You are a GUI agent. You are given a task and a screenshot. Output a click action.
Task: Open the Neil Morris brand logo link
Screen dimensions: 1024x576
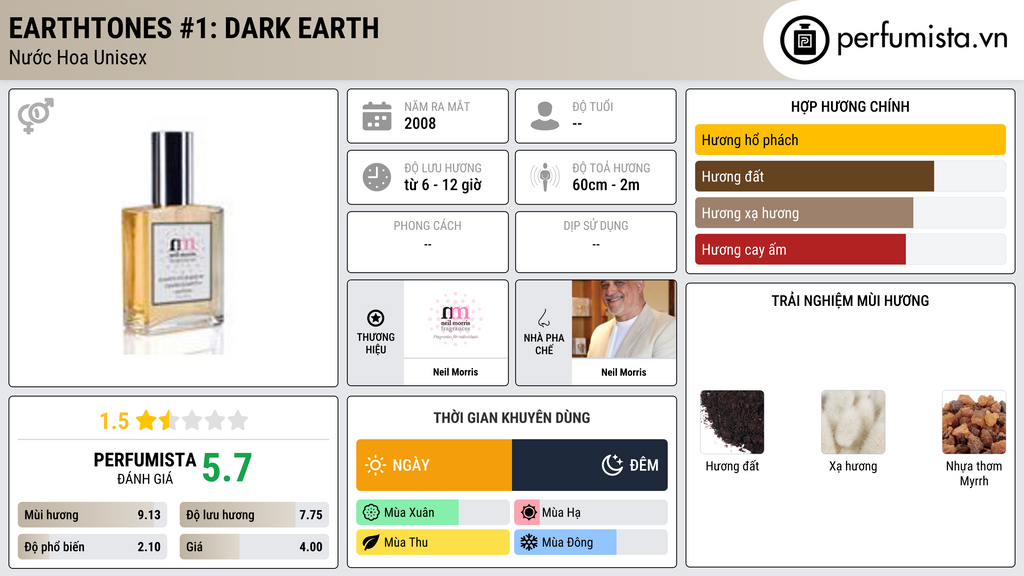(455, 319)
